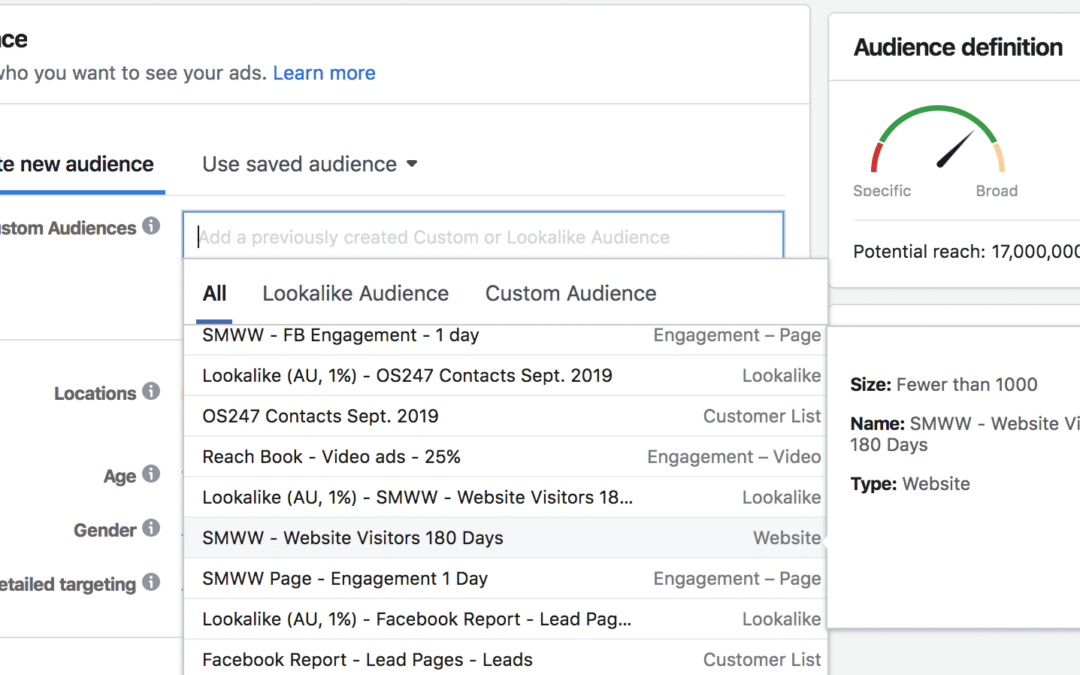The height and width of the screenshot is (675, 1080).
Task: Select OS247 Contacts Sept. 2019 customer list
Action: point(505,416)
